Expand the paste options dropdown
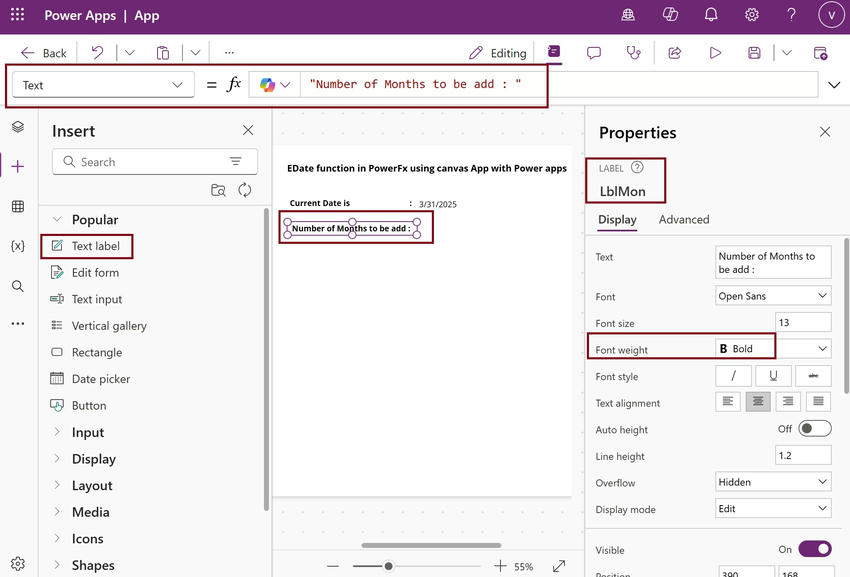Viewport: 850px width, 577px height. tap(196, 53)
